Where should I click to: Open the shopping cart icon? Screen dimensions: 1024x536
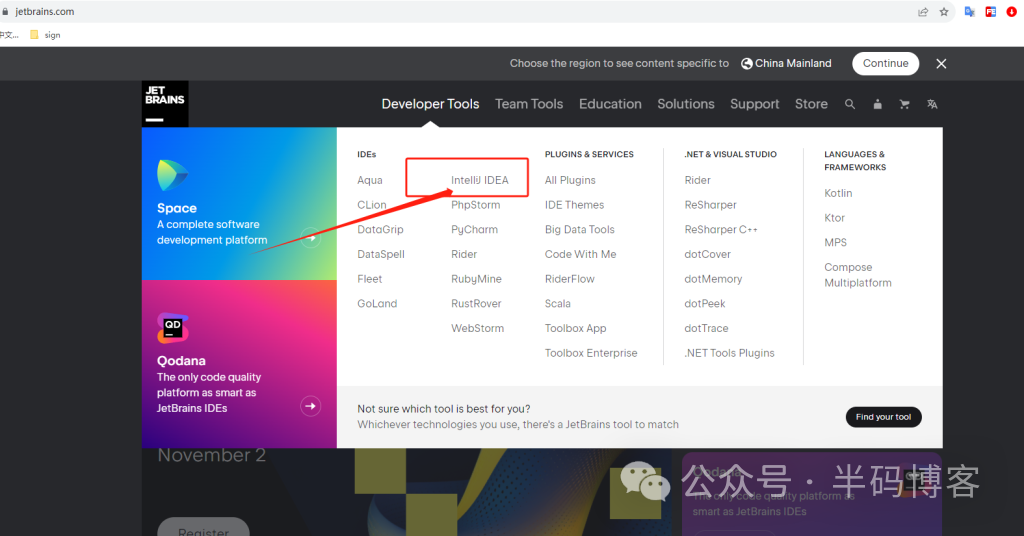point(904,104)
